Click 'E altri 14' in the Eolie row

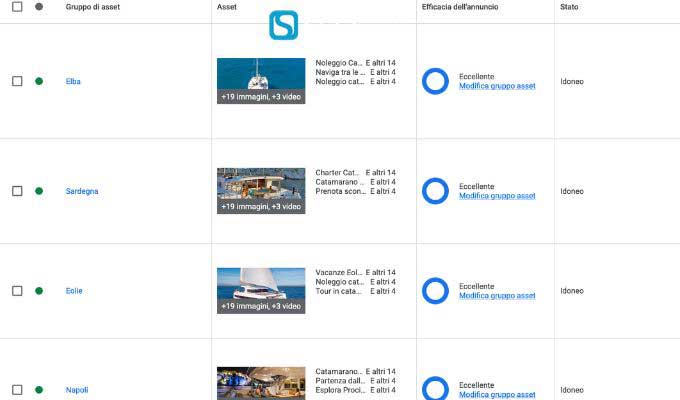click(x=381, y=272)
